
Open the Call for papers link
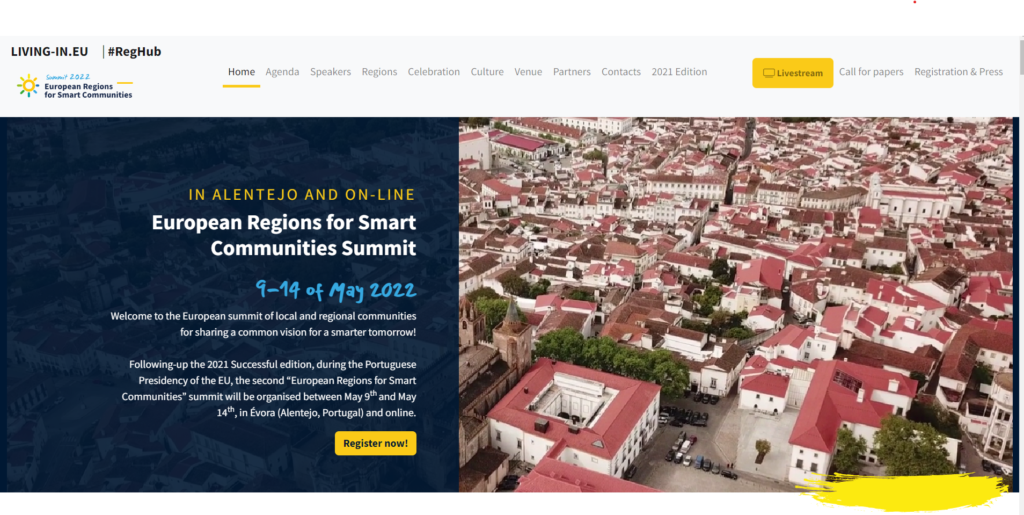tap(871, 72)
